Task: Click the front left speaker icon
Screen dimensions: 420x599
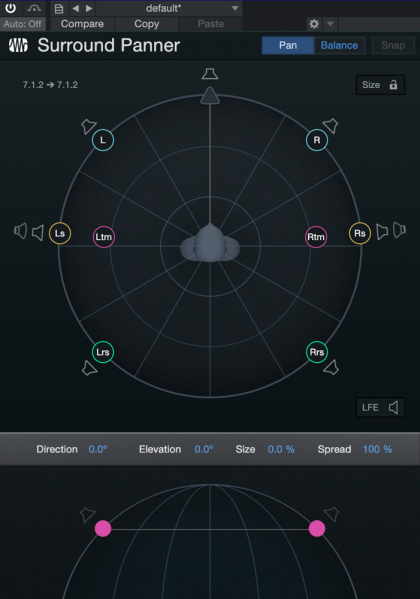Action: (x=88, y=126)
